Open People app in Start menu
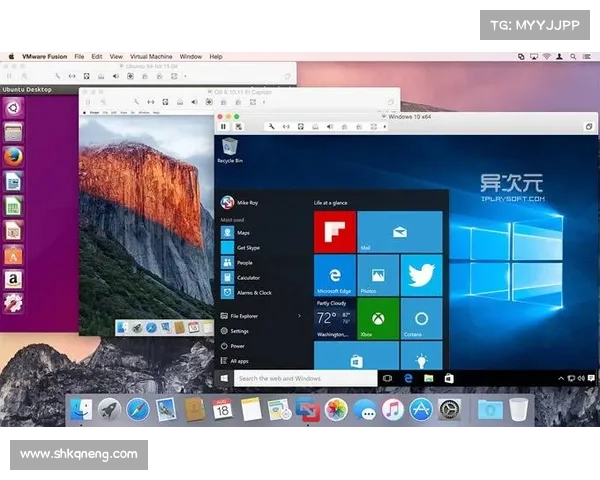This screenshot has height=480, width=600. point(237,263)
